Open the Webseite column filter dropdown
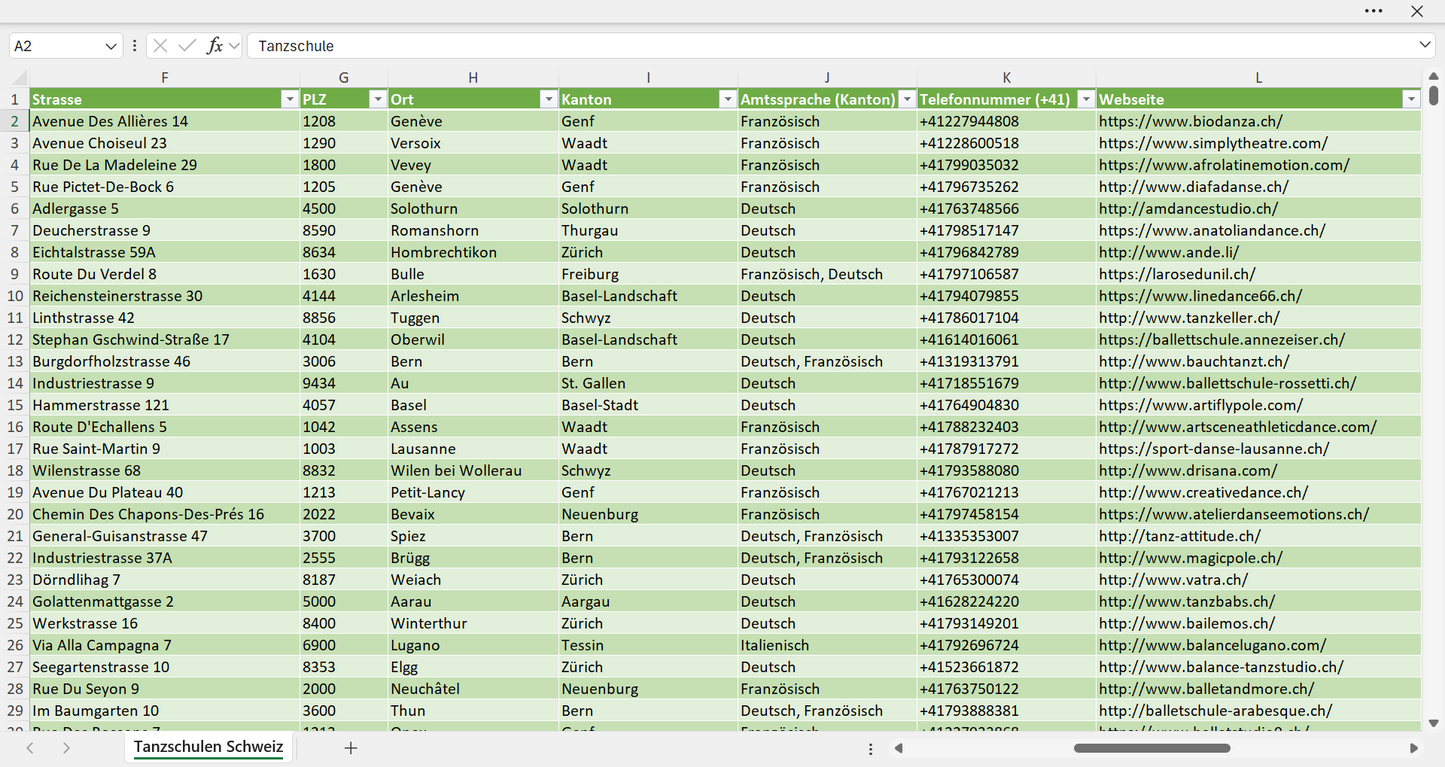This screenshot has height=767, width=1445. (x=1411, y=99)
